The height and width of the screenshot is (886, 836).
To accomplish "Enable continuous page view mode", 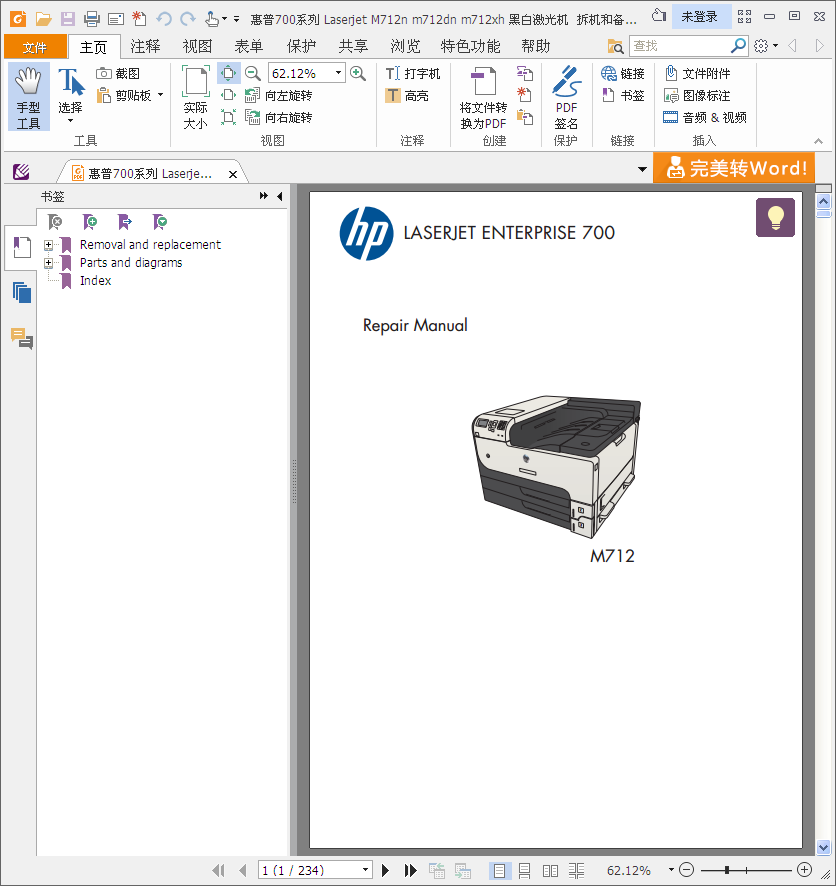I will [x=524, y=871].
